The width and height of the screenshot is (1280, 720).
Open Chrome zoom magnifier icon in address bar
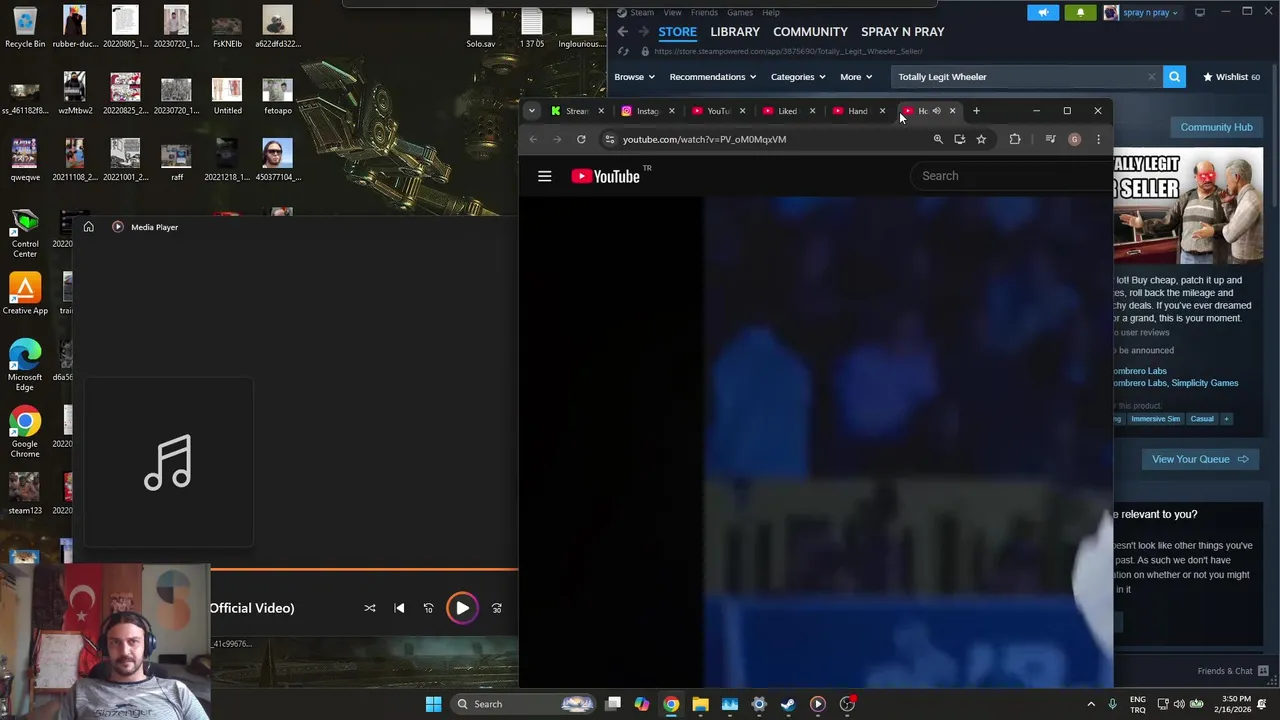[938, 140]
